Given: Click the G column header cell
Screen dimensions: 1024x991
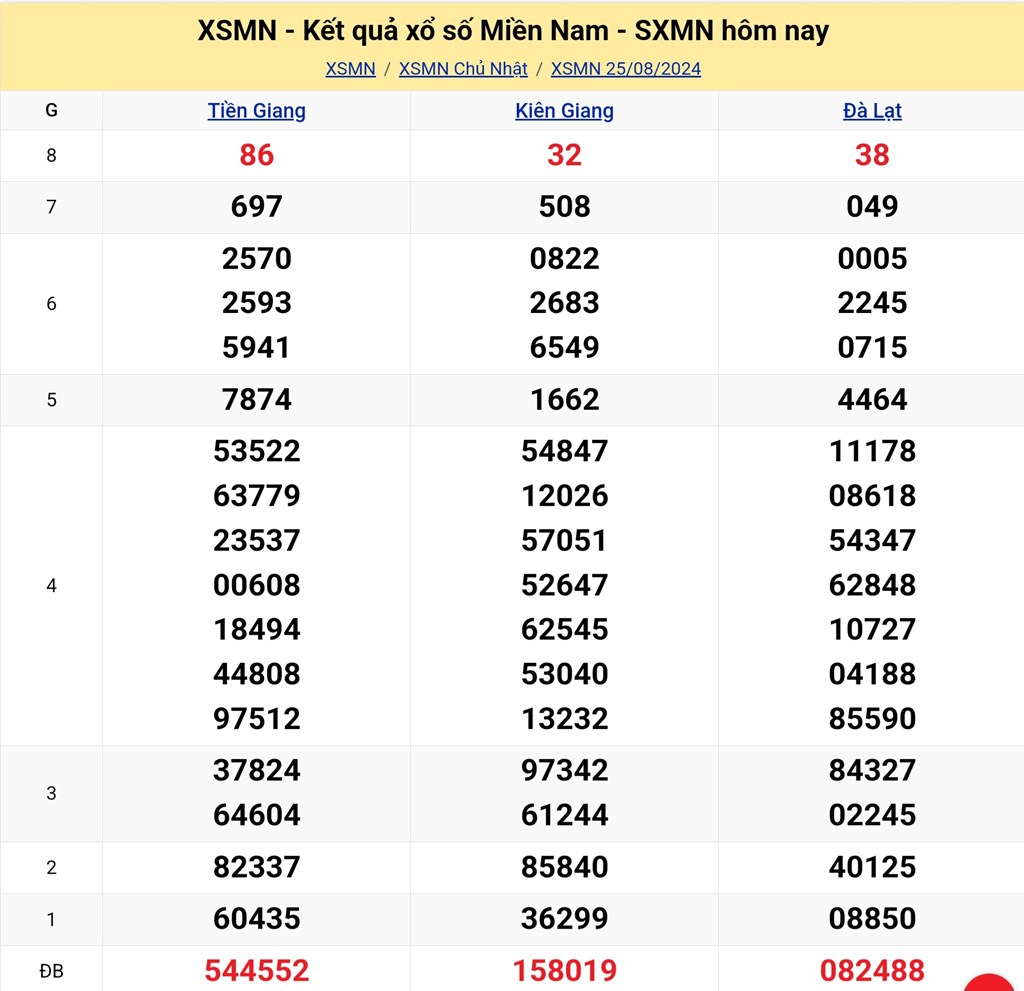Looking at the screenshot, I should [51, 111].
